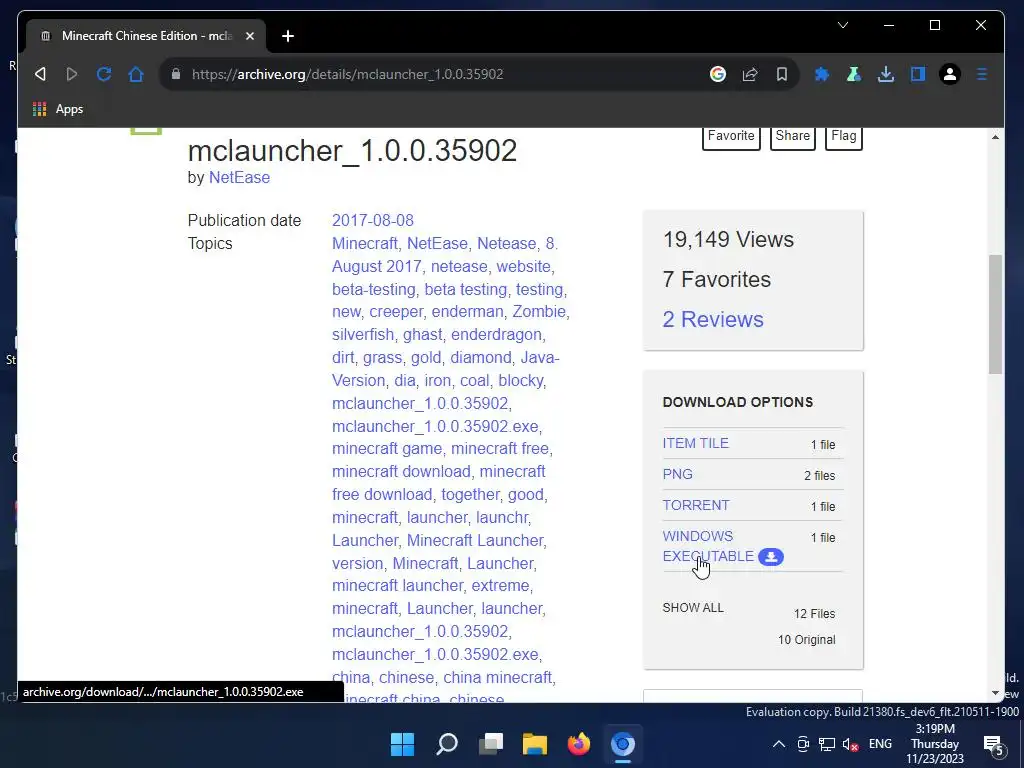
Task: Open the browser main menu icon
Action: pyautogui.click(x=982, y=74)
